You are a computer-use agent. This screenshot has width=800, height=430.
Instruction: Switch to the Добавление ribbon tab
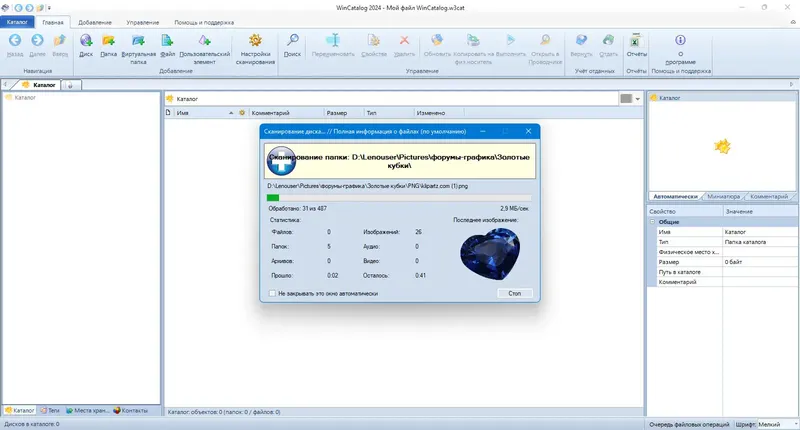(x=95, y=22)
